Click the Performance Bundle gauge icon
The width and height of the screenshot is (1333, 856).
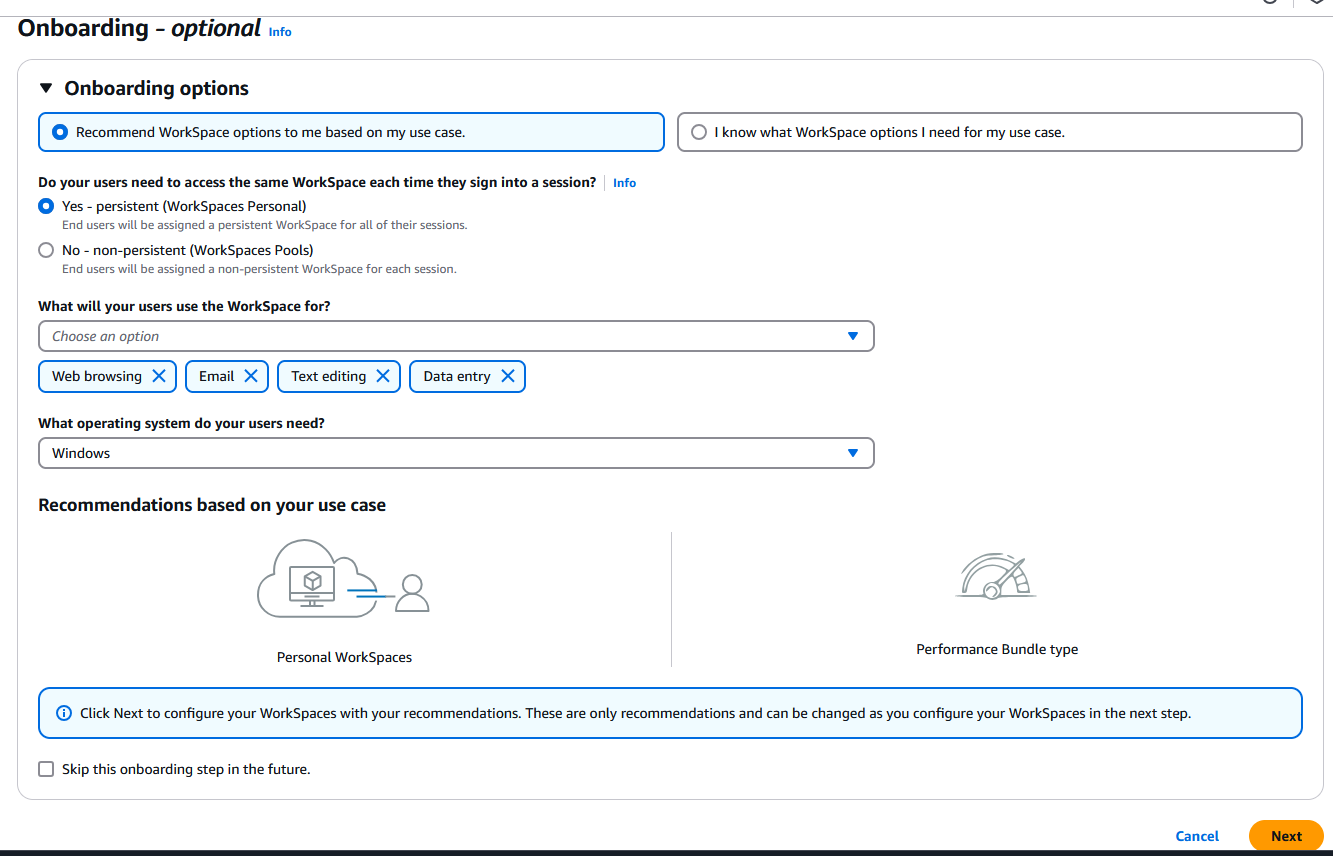pyautogui.click(x=995, y=577)
